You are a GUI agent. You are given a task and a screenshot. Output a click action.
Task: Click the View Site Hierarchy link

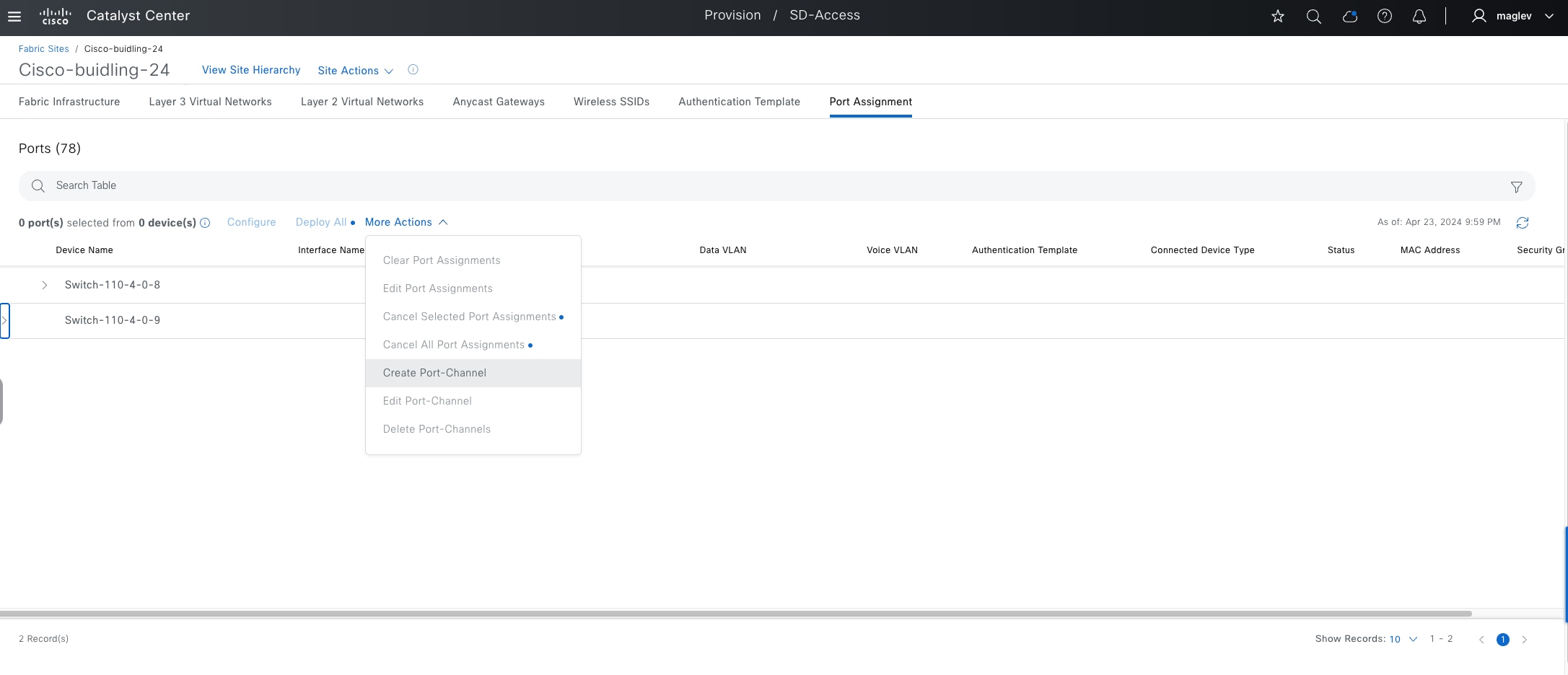[251, 70]
